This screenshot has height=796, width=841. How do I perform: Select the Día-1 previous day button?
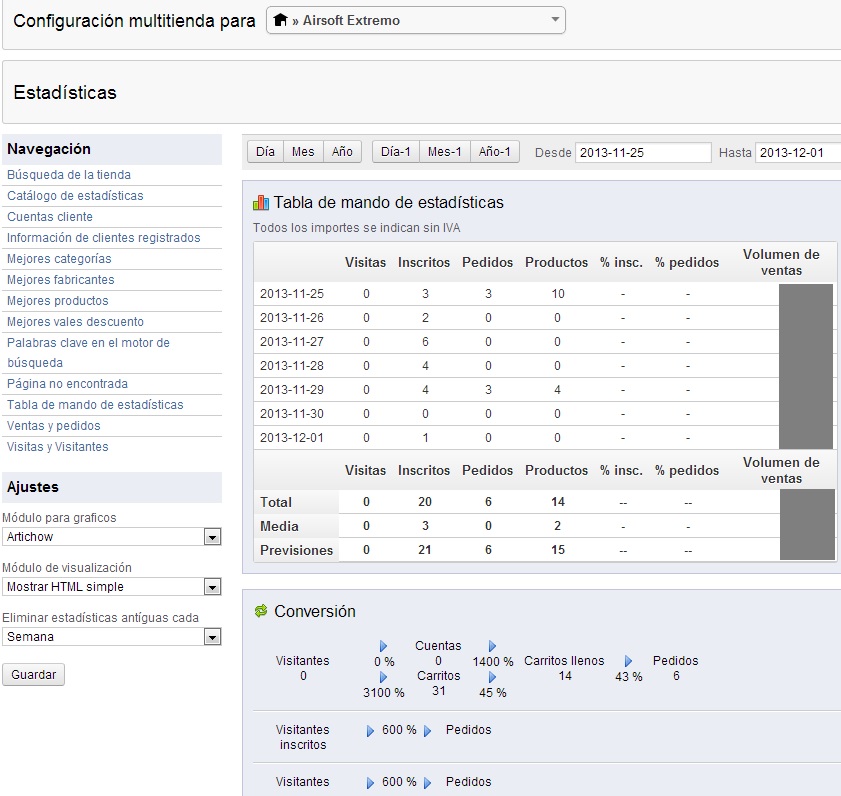click(396, 152)
